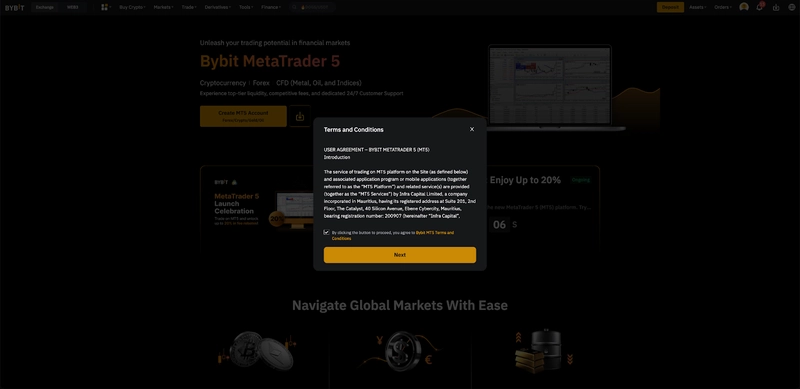Open the language globe icon
The image size is (800, 389).
791,7
